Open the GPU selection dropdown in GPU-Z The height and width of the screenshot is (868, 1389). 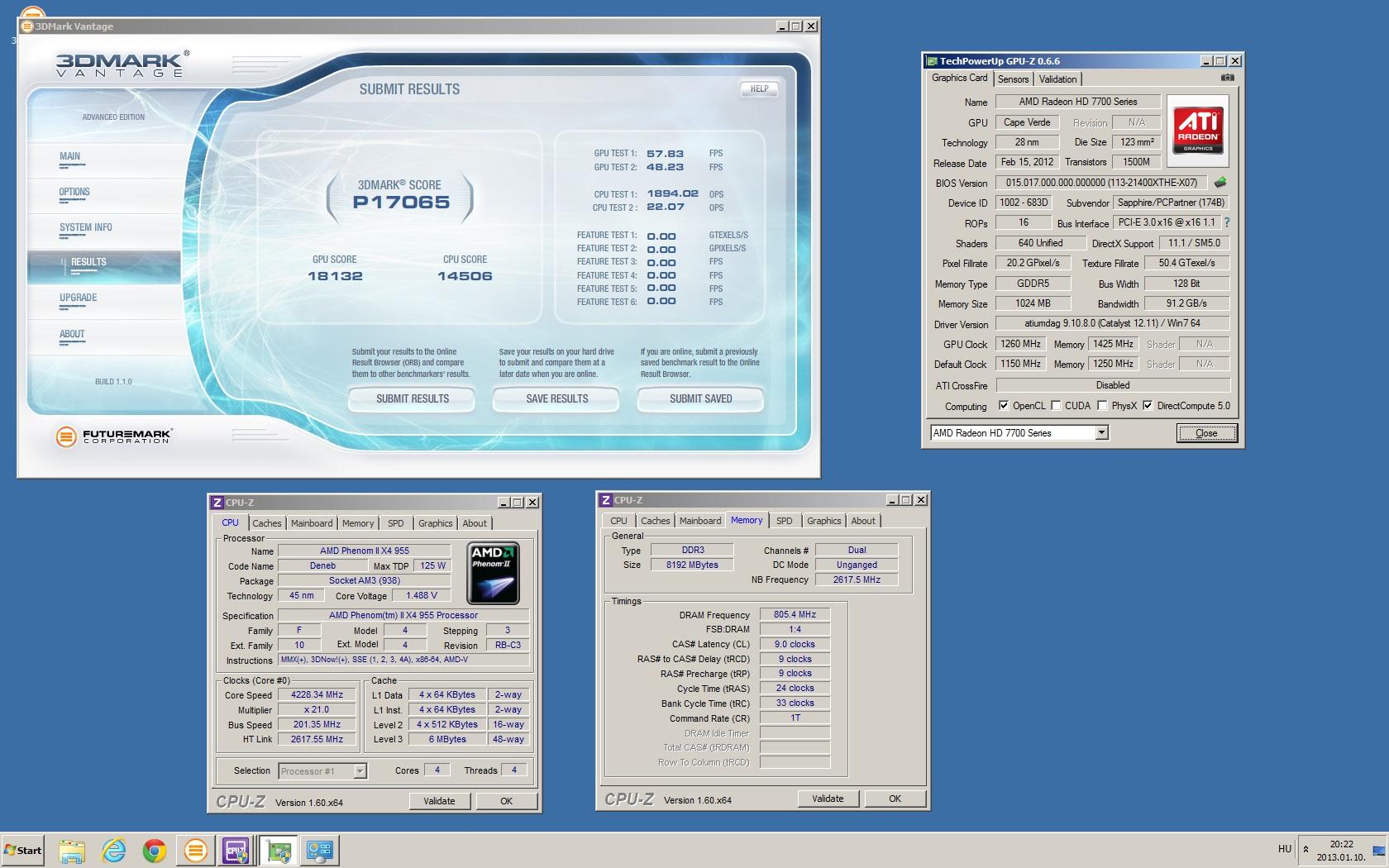1100,432
